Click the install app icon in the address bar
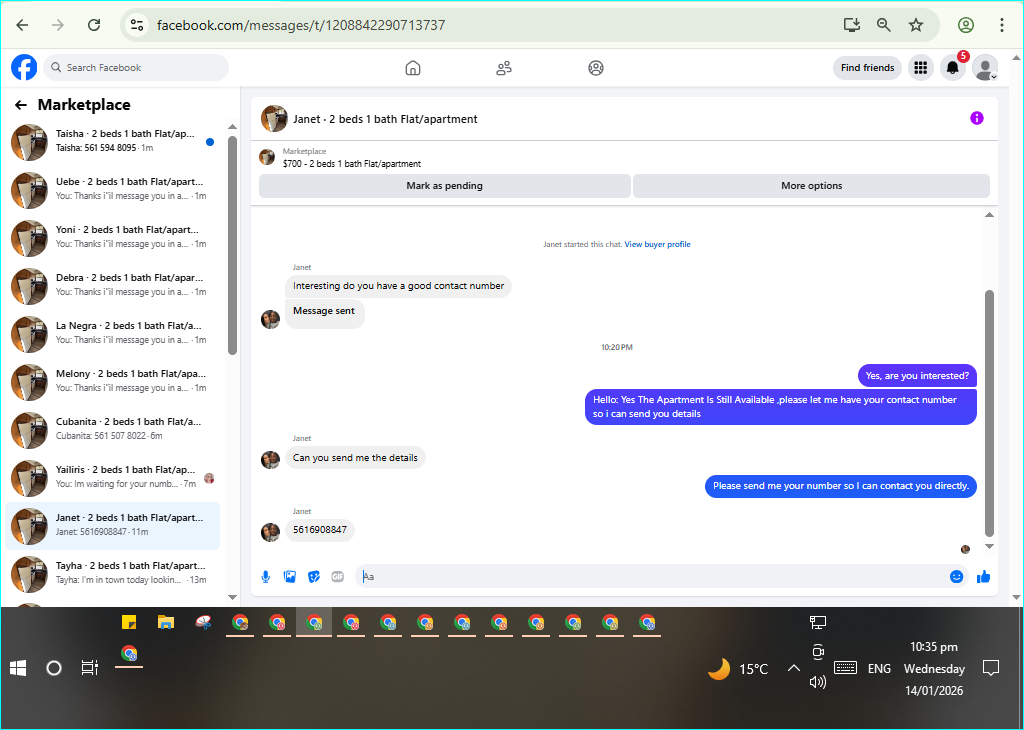 852,25
